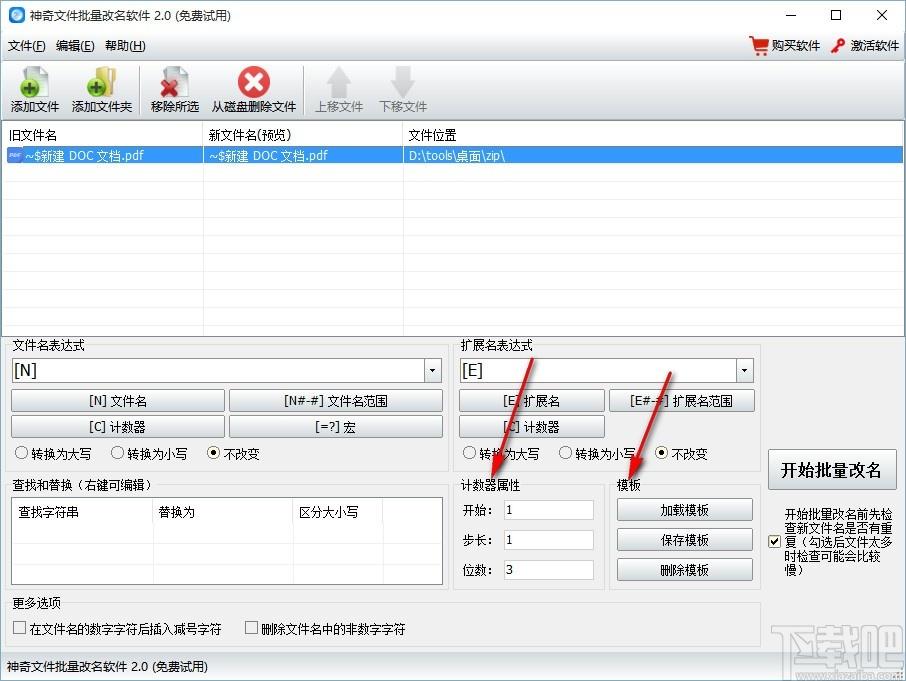This screenshot has width=906, height=681.
Task: Click the 添加文件夹 (add folder) icon
Action: tap(102, 82)
